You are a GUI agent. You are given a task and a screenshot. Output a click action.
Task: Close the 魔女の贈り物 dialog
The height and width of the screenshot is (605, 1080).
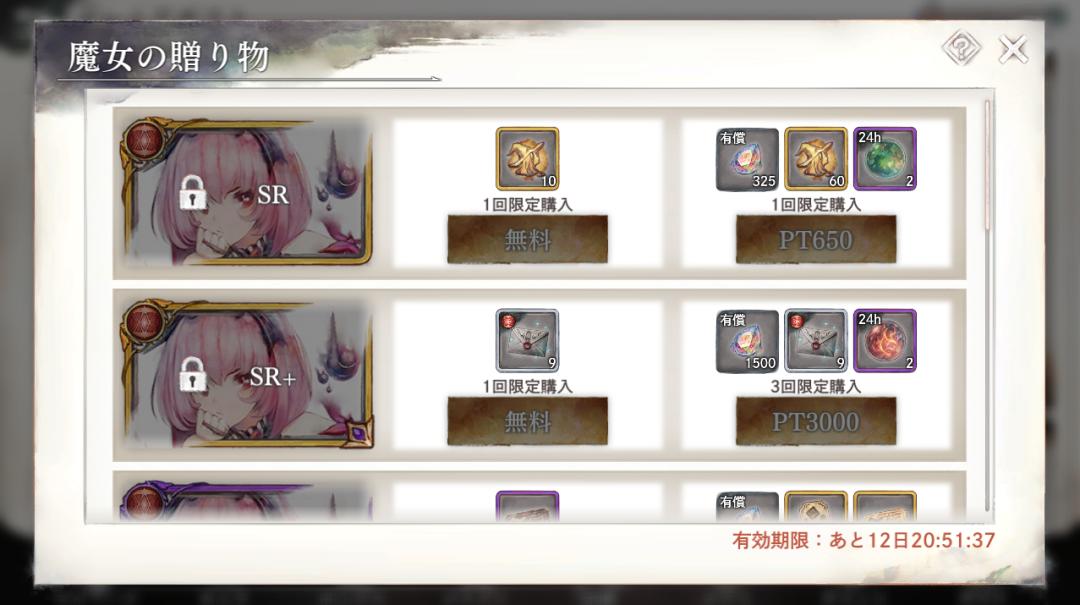[1013, 50]
